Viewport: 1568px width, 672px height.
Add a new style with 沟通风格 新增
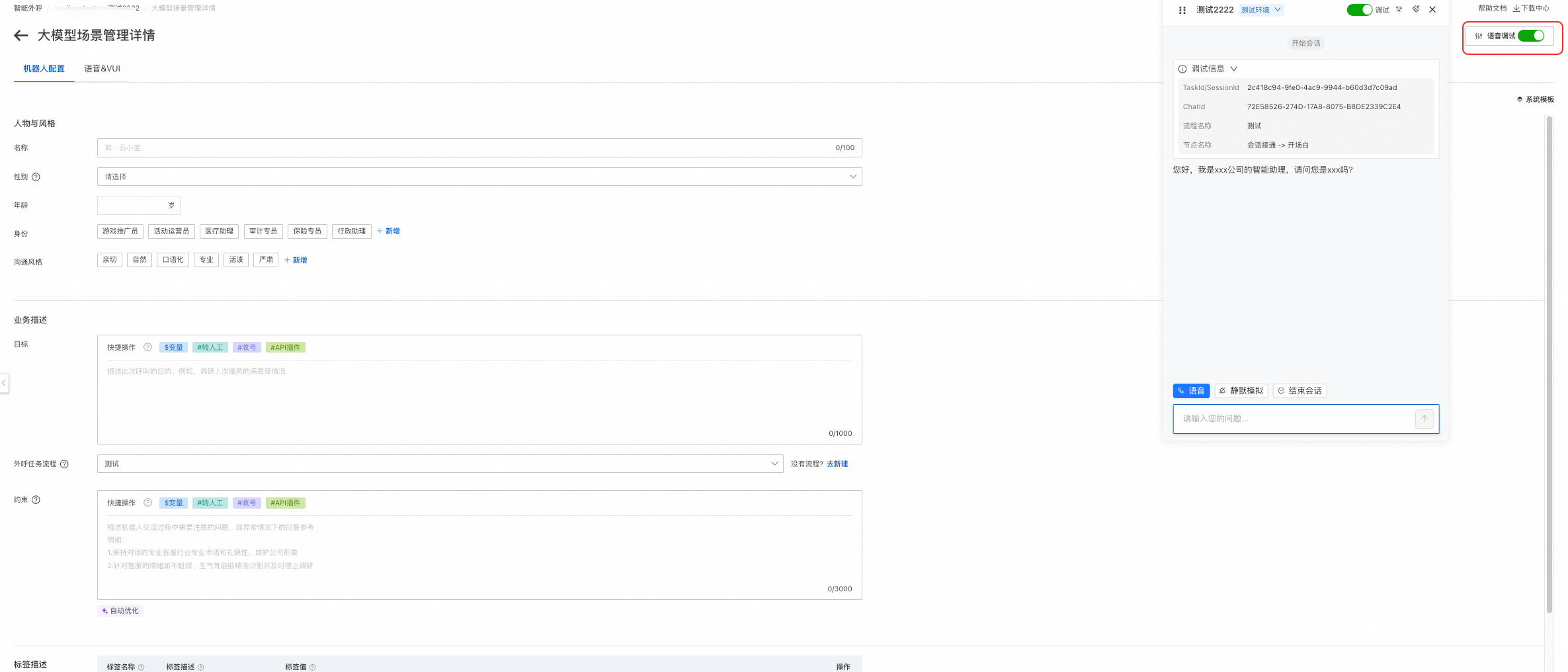click(x=296, y=260)
